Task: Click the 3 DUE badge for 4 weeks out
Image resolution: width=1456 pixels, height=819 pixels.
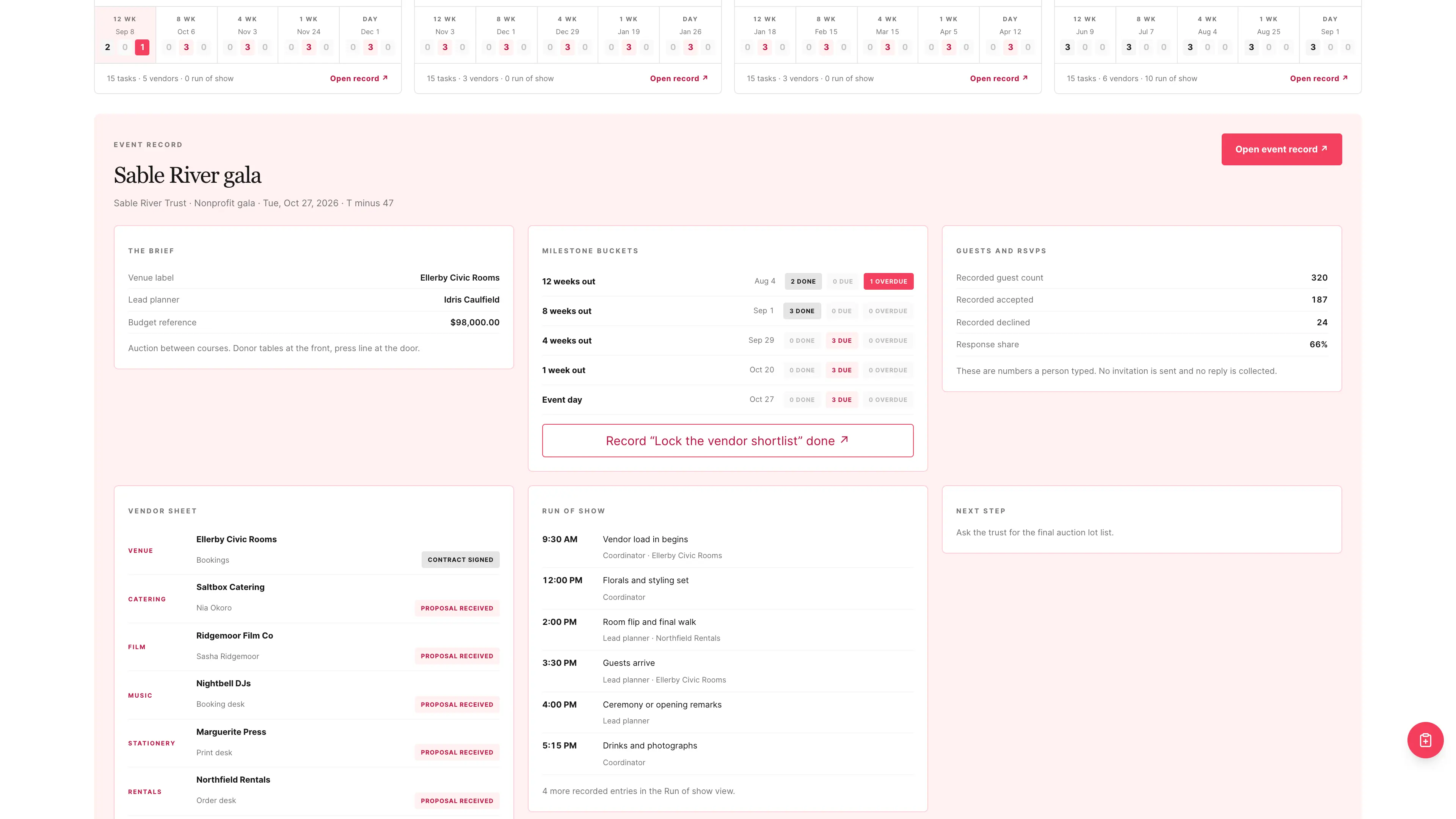Action: 842,341
